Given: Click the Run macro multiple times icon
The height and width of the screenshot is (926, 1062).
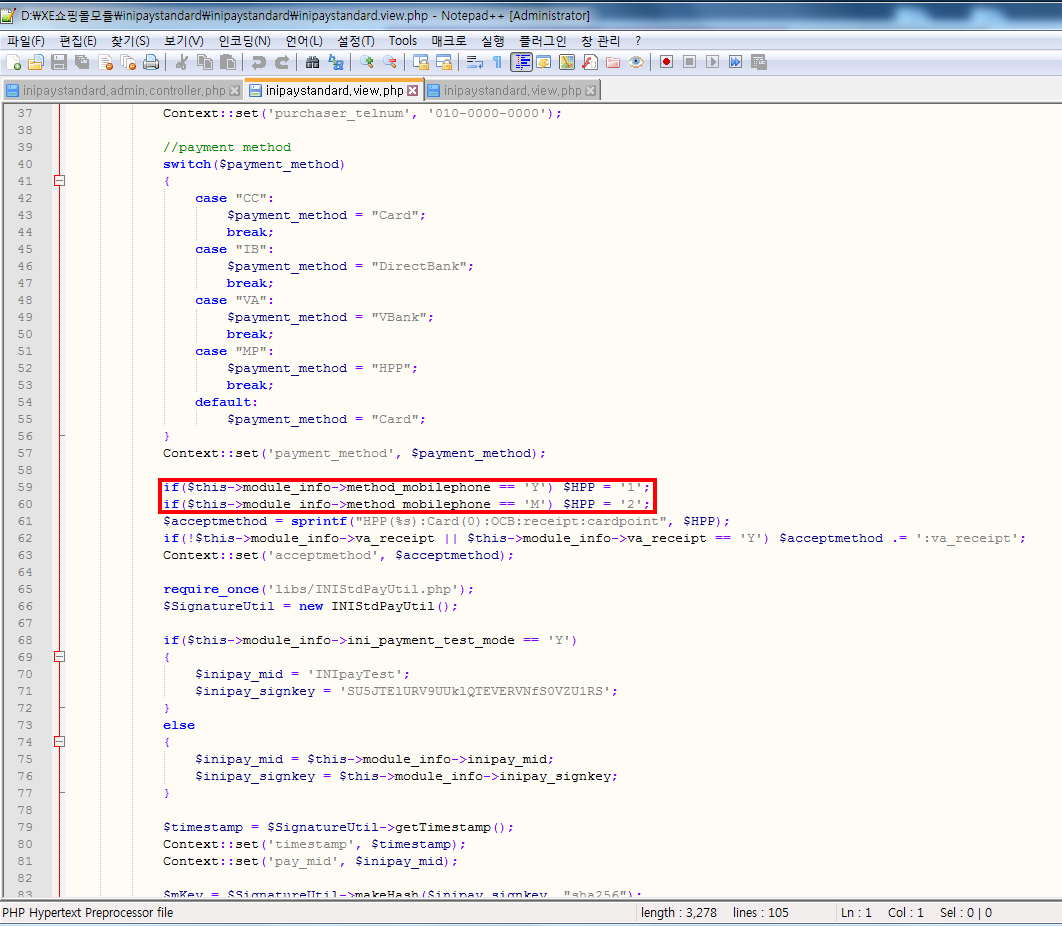Looking at the screenshot, I should tap(736, 62).
